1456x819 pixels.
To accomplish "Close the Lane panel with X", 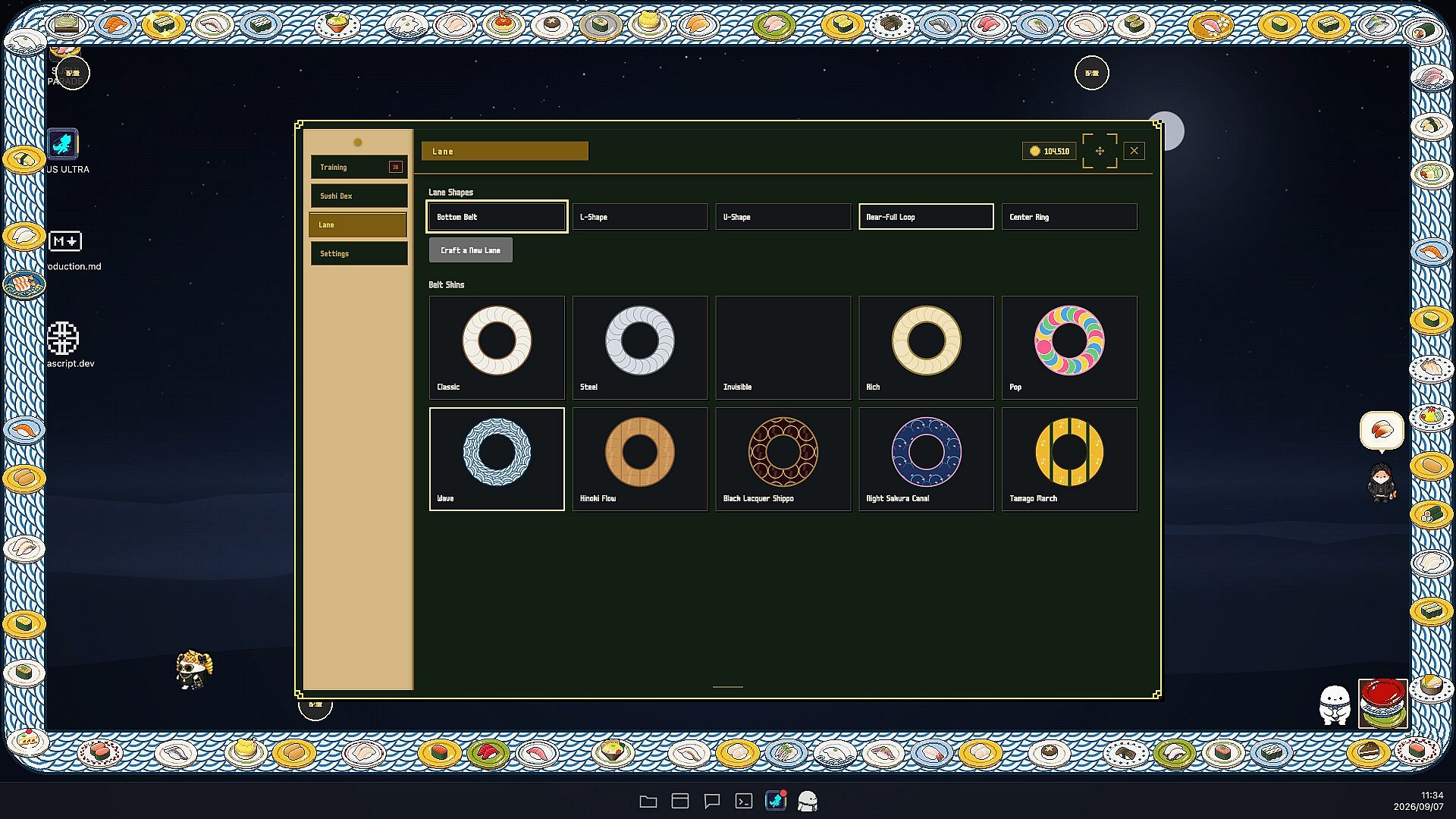I will (1134, 151).
